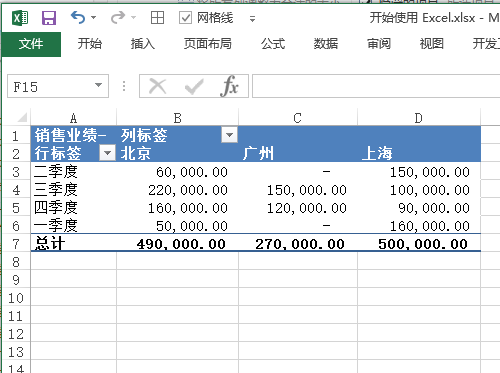500x373 pixels.
Task: Switch to the 审阅 ribbon tab
Action: pyautogui.click(x=379, y=44)
